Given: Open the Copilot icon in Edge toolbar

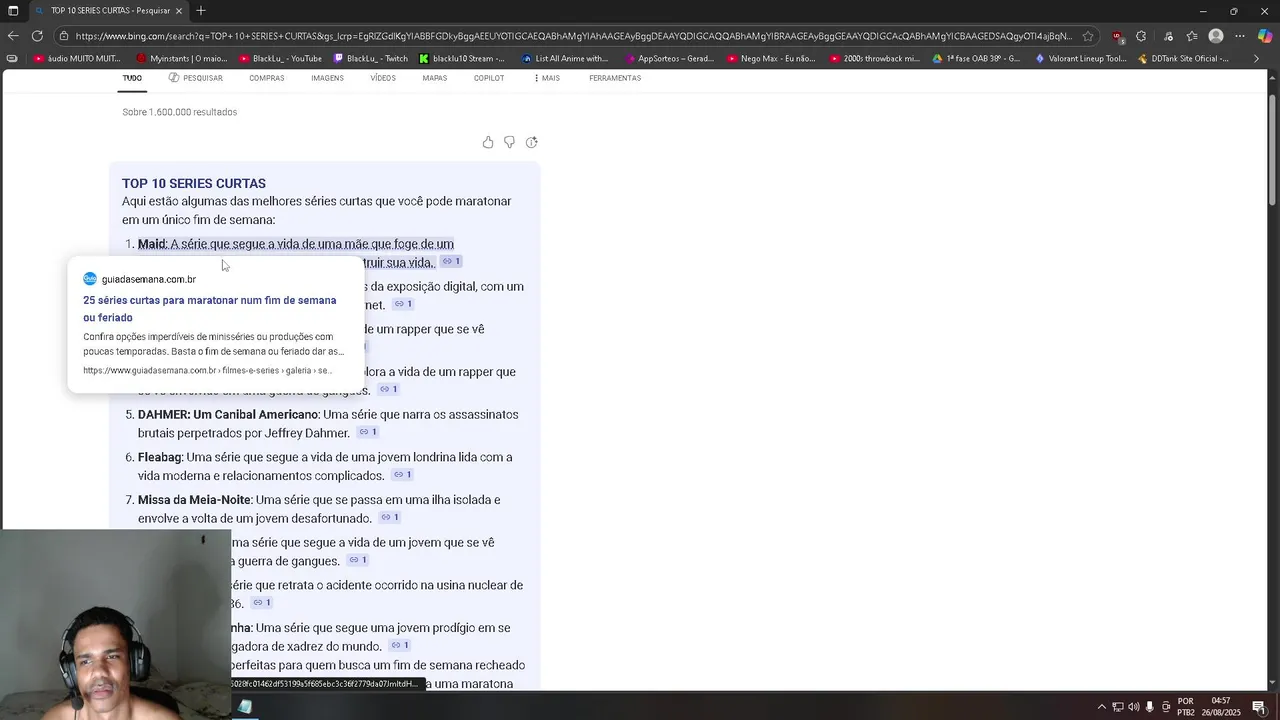Looking at the screenshot, I should [1265, 36].
